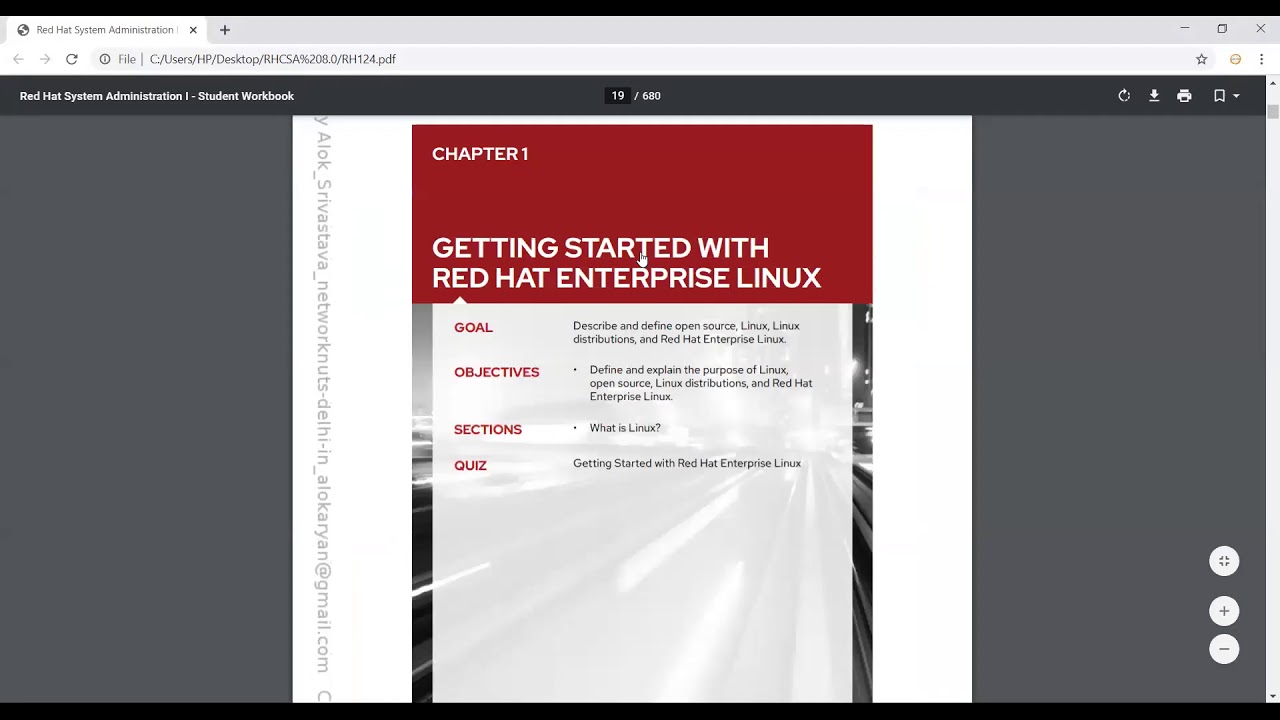
Task: Minimize the Chrome window
Action: (1185, 29)
